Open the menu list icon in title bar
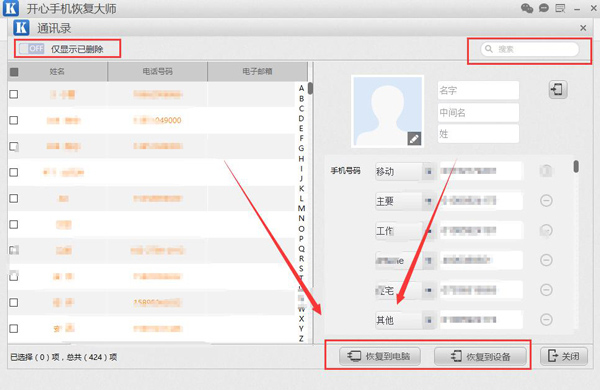Viewport: 600px width, 390px height. pyautogui.click(x=560, y=8)
